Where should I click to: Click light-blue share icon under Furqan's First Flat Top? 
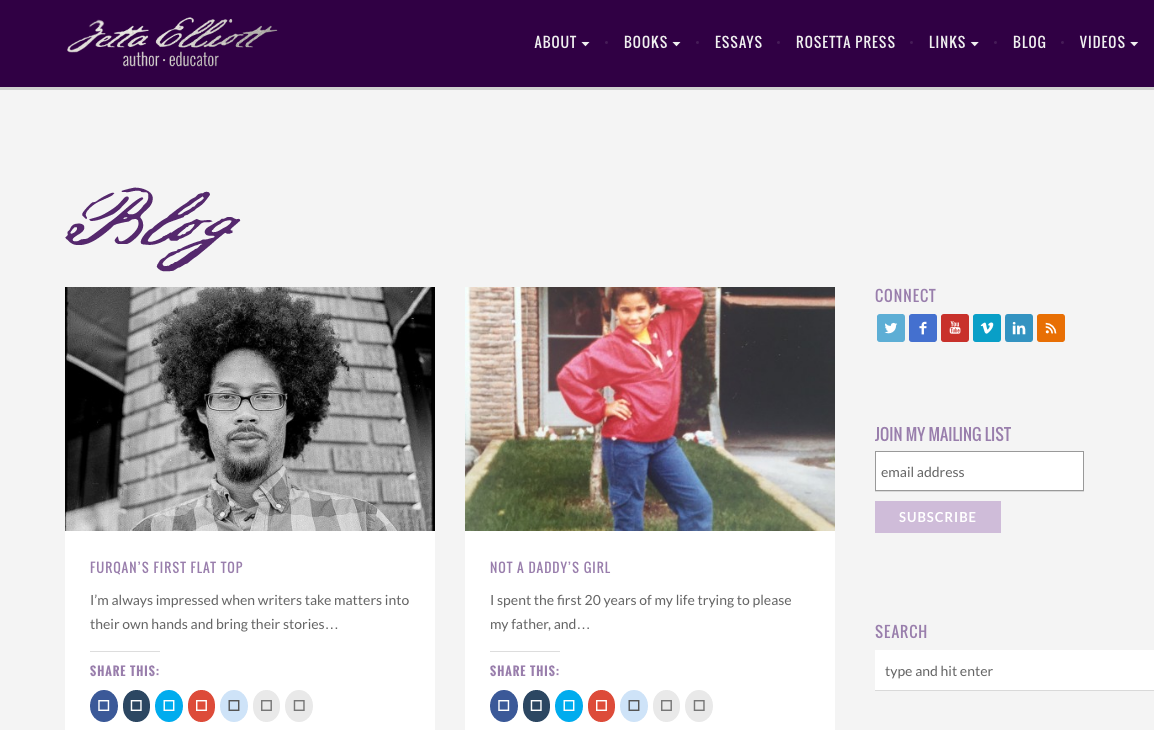coord(233,706)
